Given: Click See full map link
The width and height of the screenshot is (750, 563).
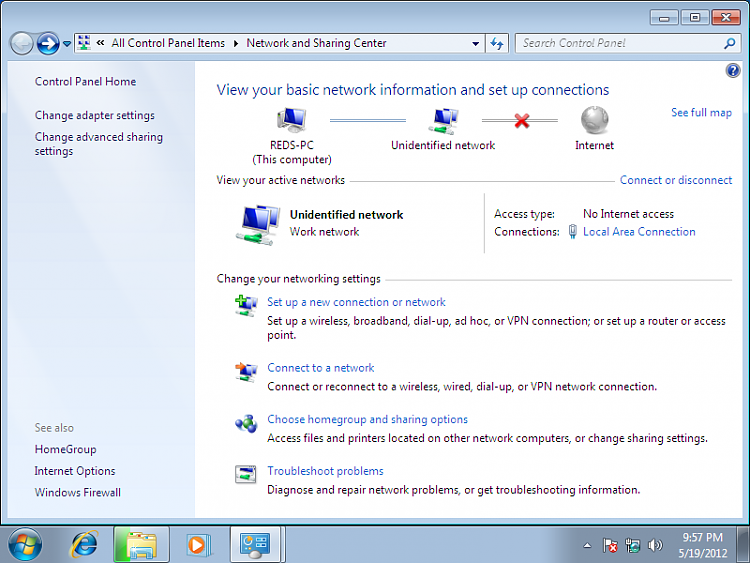Looking at the screenshot, I should pyautogui.click(x=701, y=113).
